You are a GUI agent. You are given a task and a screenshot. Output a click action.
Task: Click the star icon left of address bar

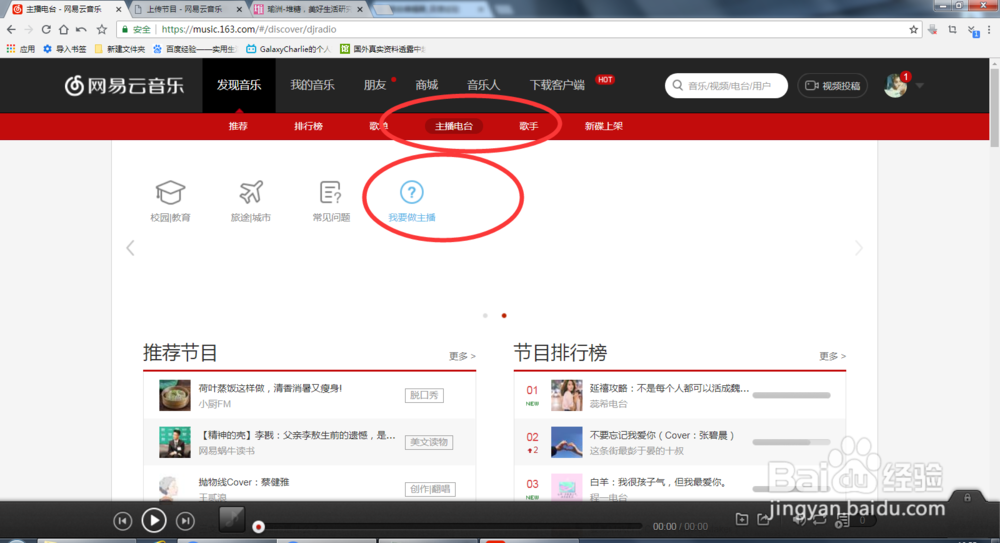tap(101, 29)
